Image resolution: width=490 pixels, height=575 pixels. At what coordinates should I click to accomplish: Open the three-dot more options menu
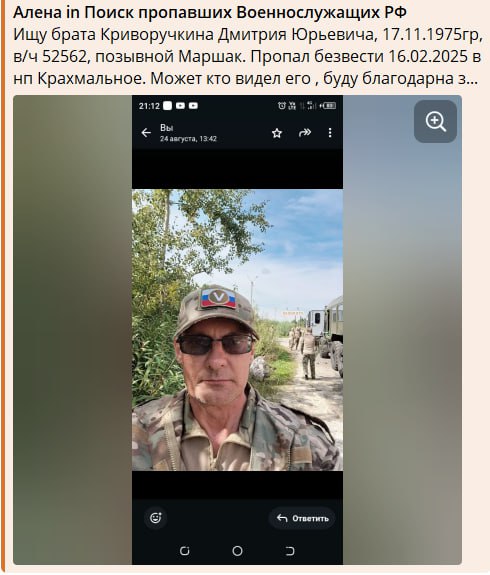click(x=330, y=133)
